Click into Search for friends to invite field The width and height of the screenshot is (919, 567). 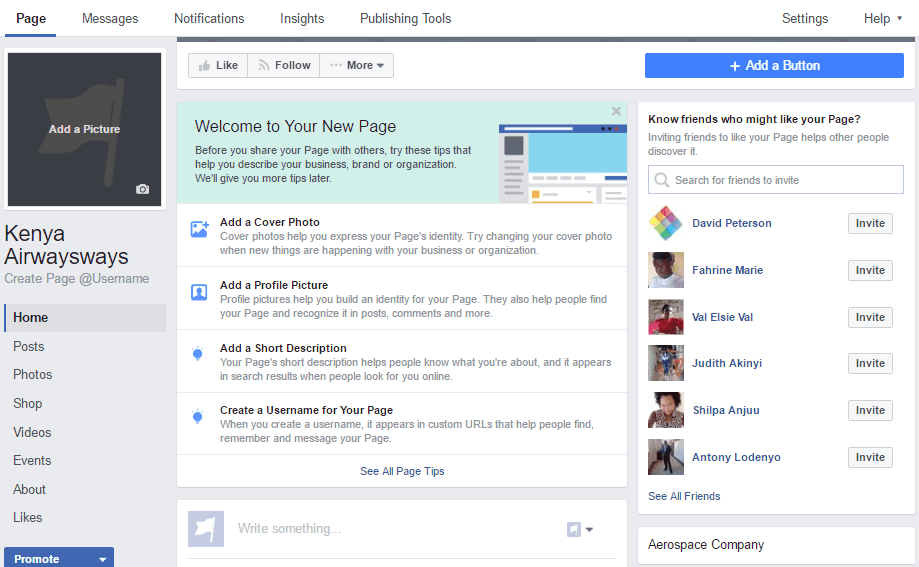(775, 179)
